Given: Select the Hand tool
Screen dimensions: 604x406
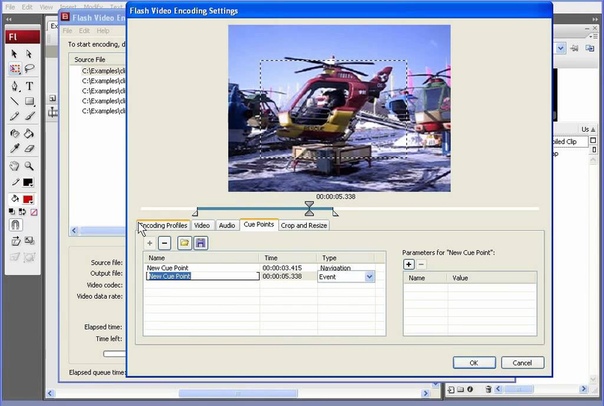Looking at the screenshot, I should coord(14,166).
